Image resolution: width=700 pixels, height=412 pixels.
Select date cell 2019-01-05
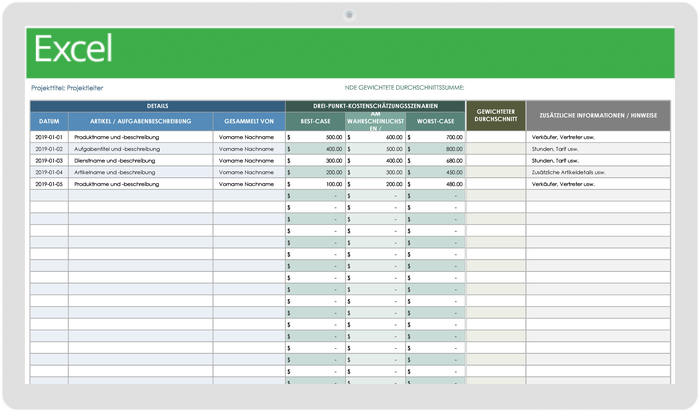[49, 184]
